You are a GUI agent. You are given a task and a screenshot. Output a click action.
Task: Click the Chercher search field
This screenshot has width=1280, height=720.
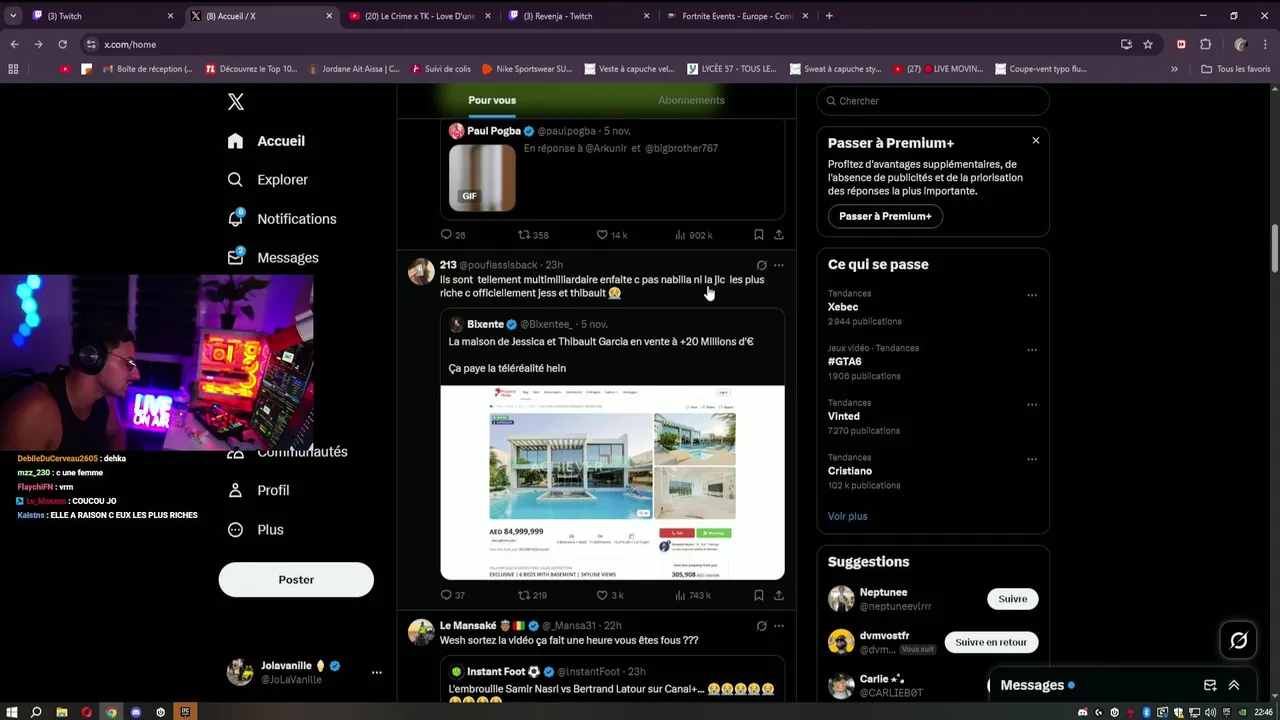pos(933,101)
